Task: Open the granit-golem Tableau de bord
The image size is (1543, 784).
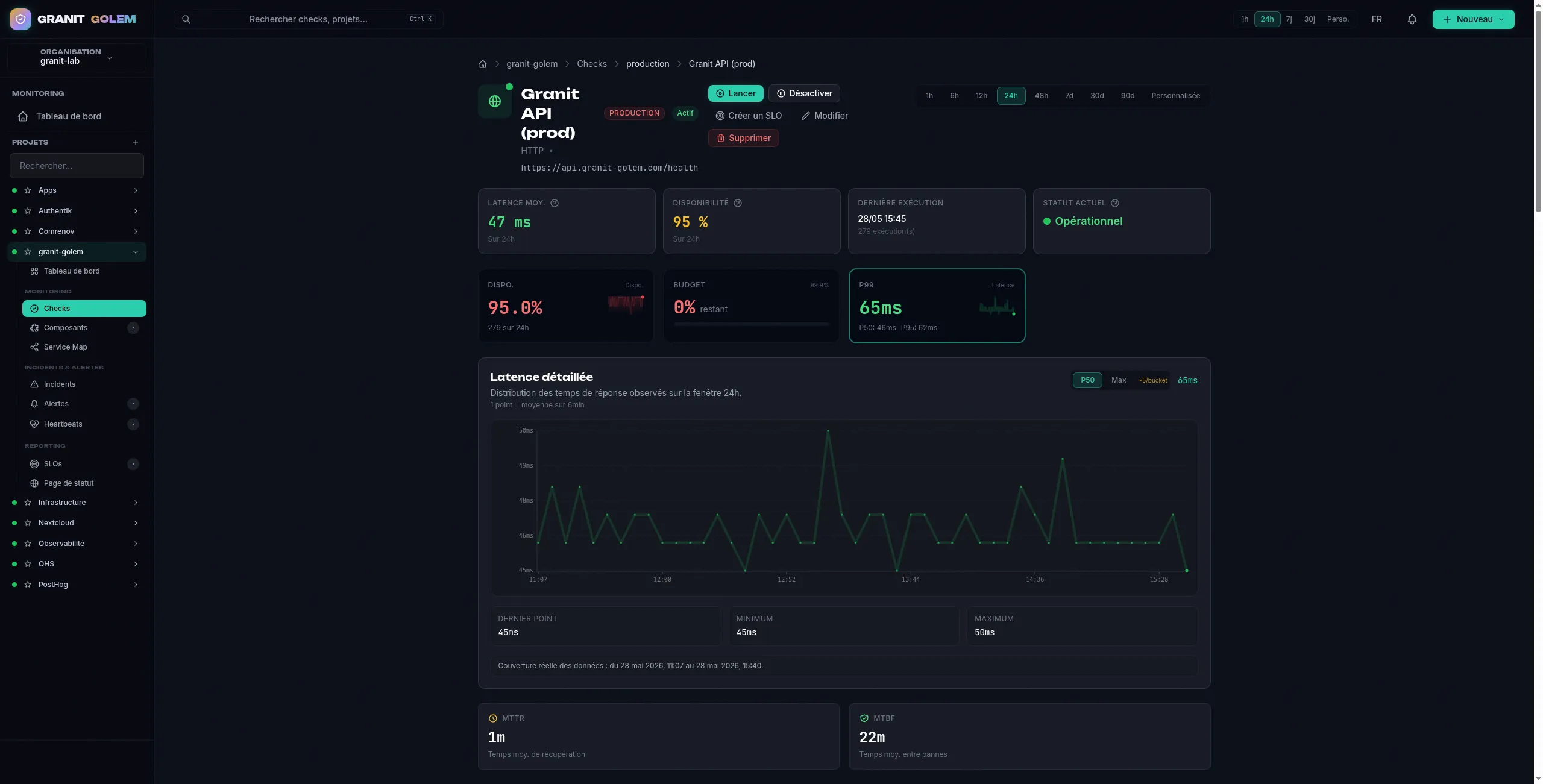Action: click(x=84, y=271)
